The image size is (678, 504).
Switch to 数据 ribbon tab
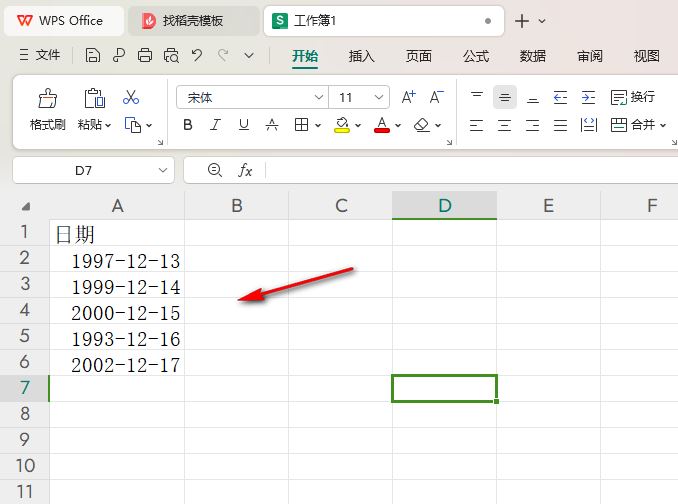click(533, 56)
